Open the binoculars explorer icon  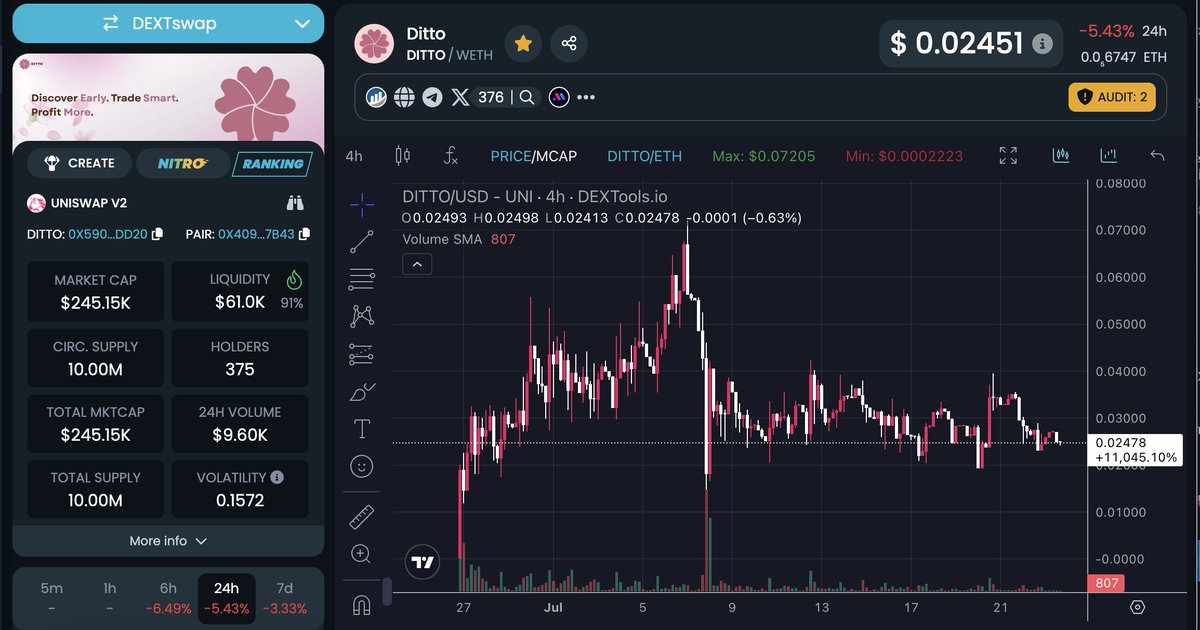[295, 203]
